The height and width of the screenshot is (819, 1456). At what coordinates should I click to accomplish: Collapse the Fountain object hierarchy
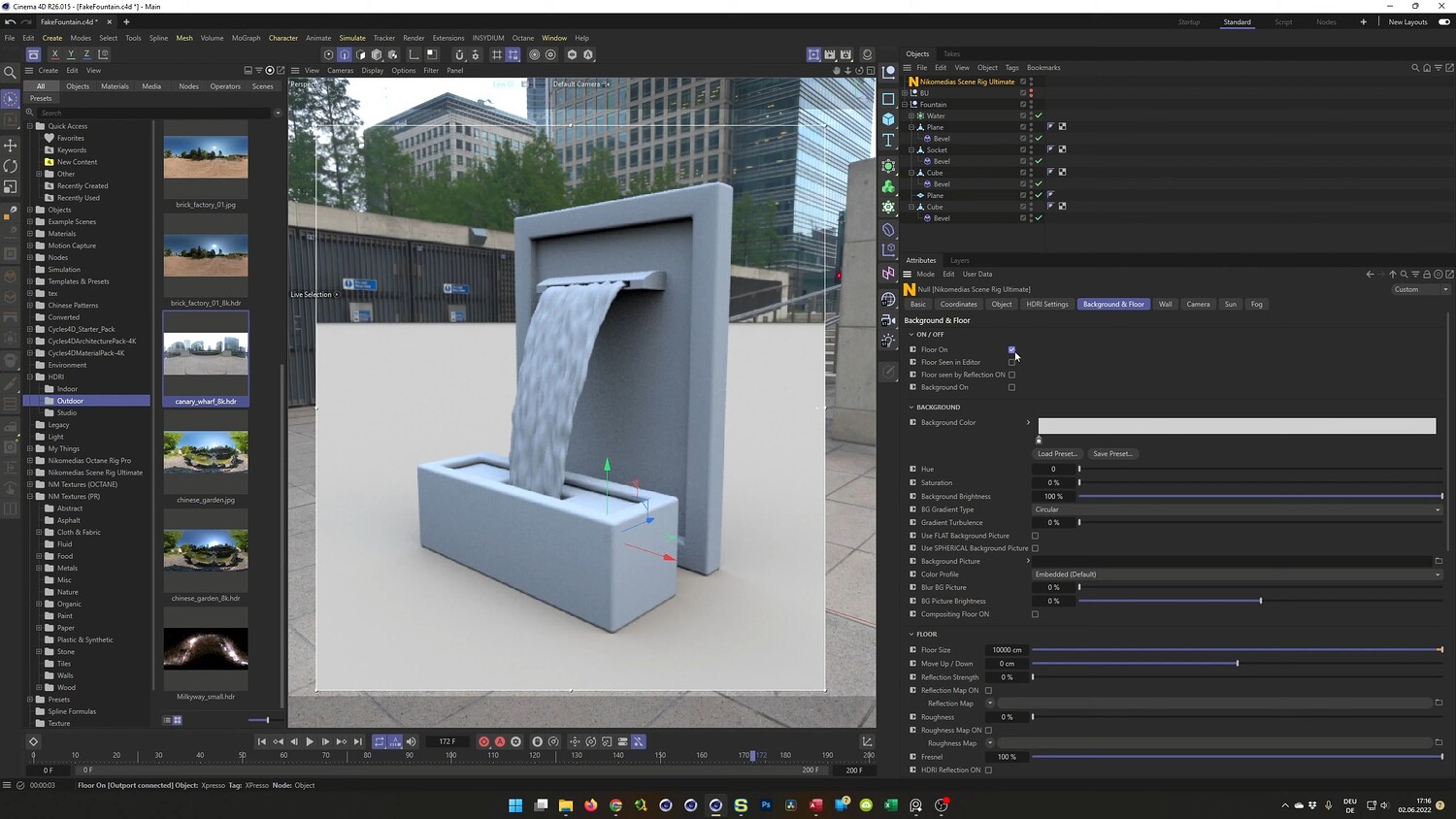coord(906,104)
